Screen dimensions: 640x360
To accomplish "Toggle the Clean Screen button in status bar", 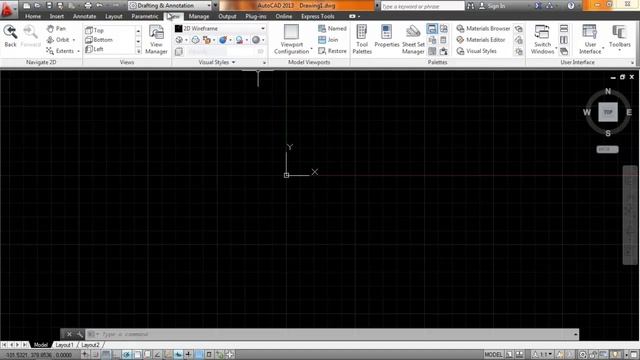I will point(634,355).
